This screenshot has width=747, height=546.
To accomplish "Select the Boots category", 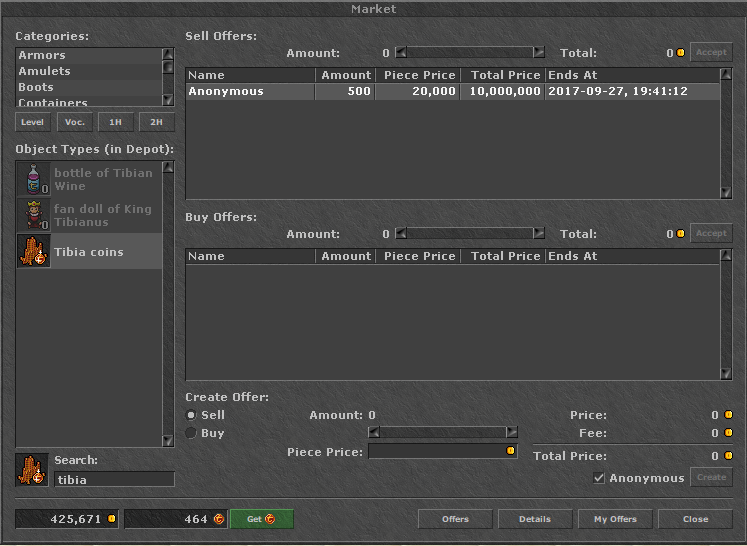I will (89, 87).
